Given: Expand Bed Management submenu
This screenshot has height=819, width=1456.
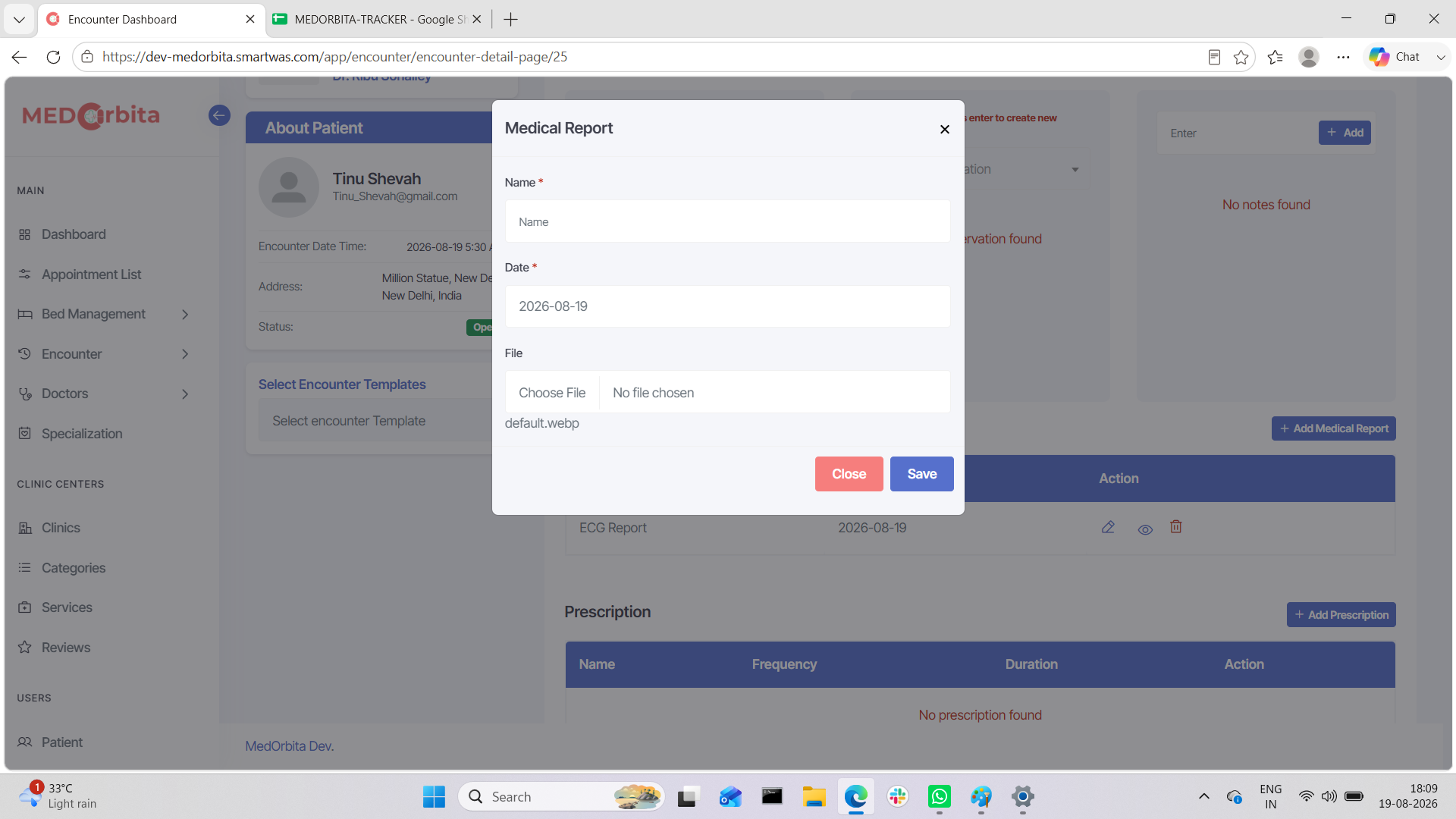Looking at the screenshot, I should pos(185,314).
